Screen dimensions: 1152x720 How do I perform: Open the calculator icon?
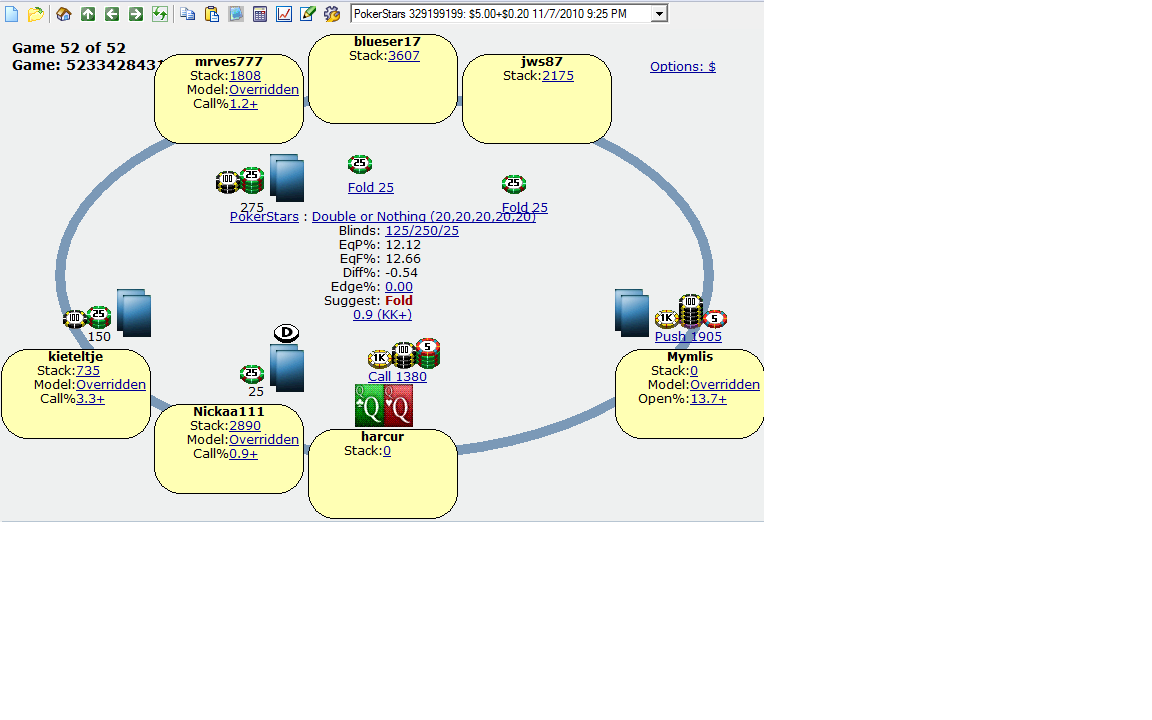(x=260, y=14)
